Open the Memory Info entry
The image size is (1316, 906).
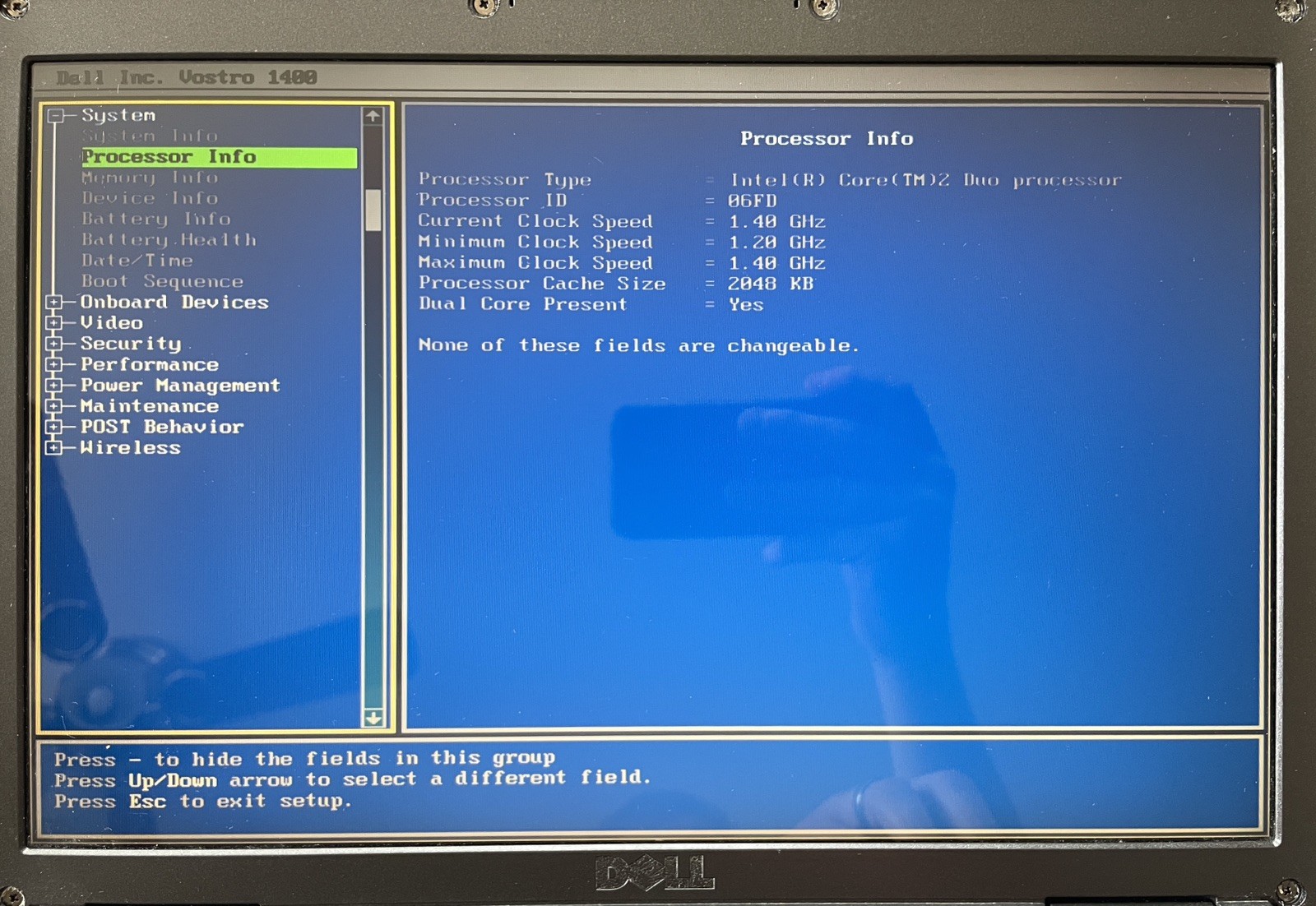tap(150, 178)
